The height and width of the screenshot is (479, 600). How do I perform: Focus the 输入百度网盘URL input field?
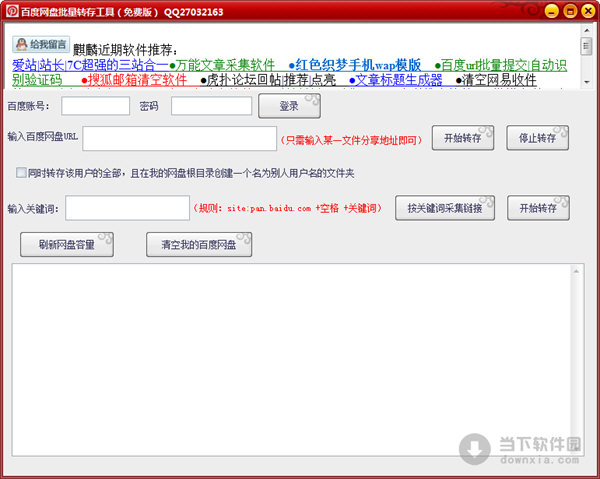[179, 138]
